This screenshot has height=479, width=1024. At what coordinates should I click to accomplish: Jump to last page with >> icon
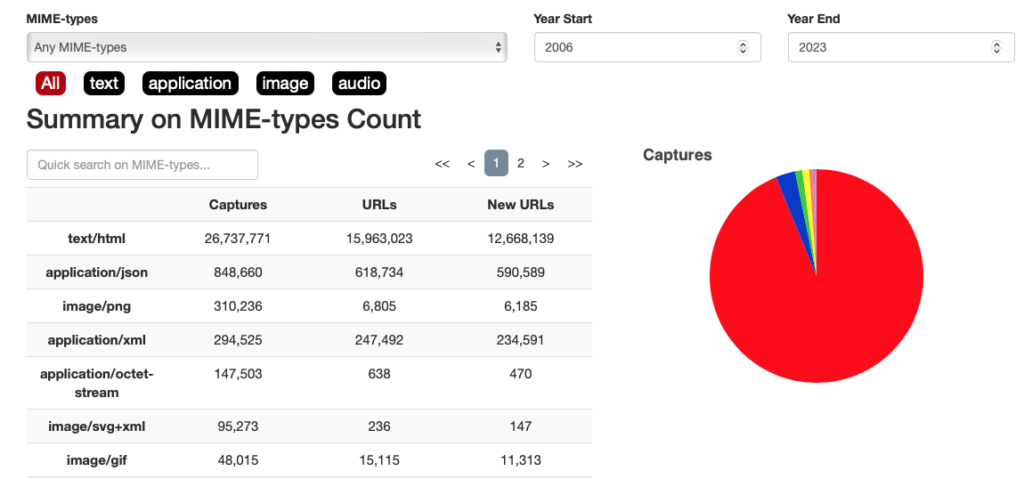tap(575, 164)
